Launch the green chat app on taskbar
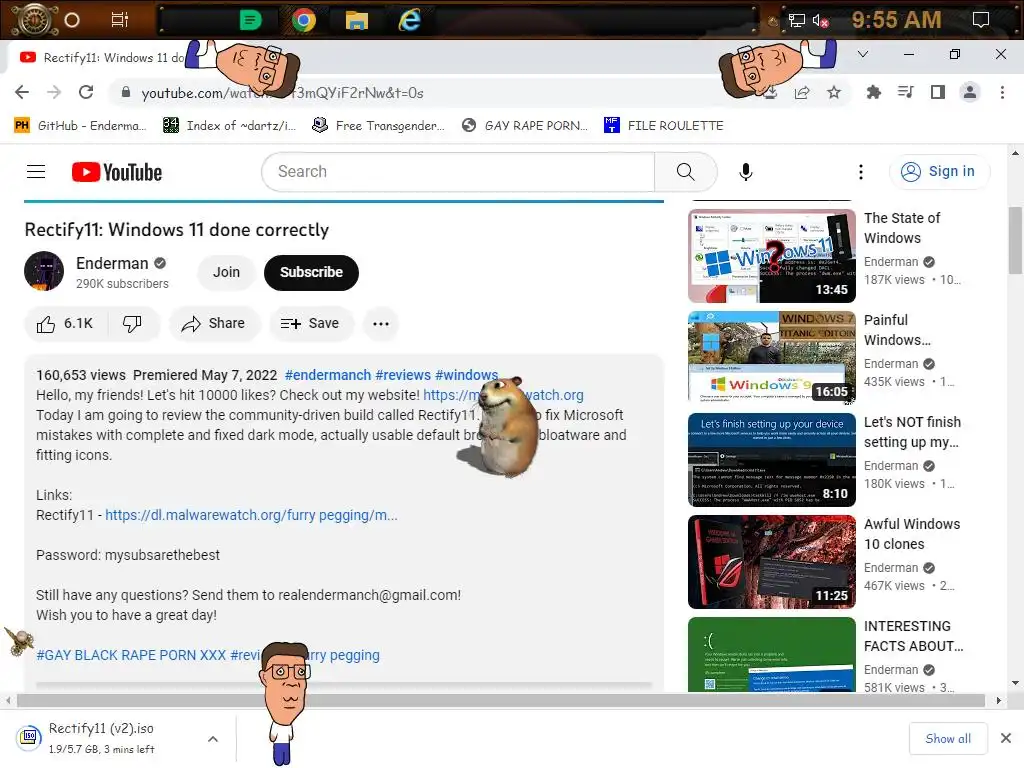The height and width of the screenshot is (768, 1024). coord(251,20)
